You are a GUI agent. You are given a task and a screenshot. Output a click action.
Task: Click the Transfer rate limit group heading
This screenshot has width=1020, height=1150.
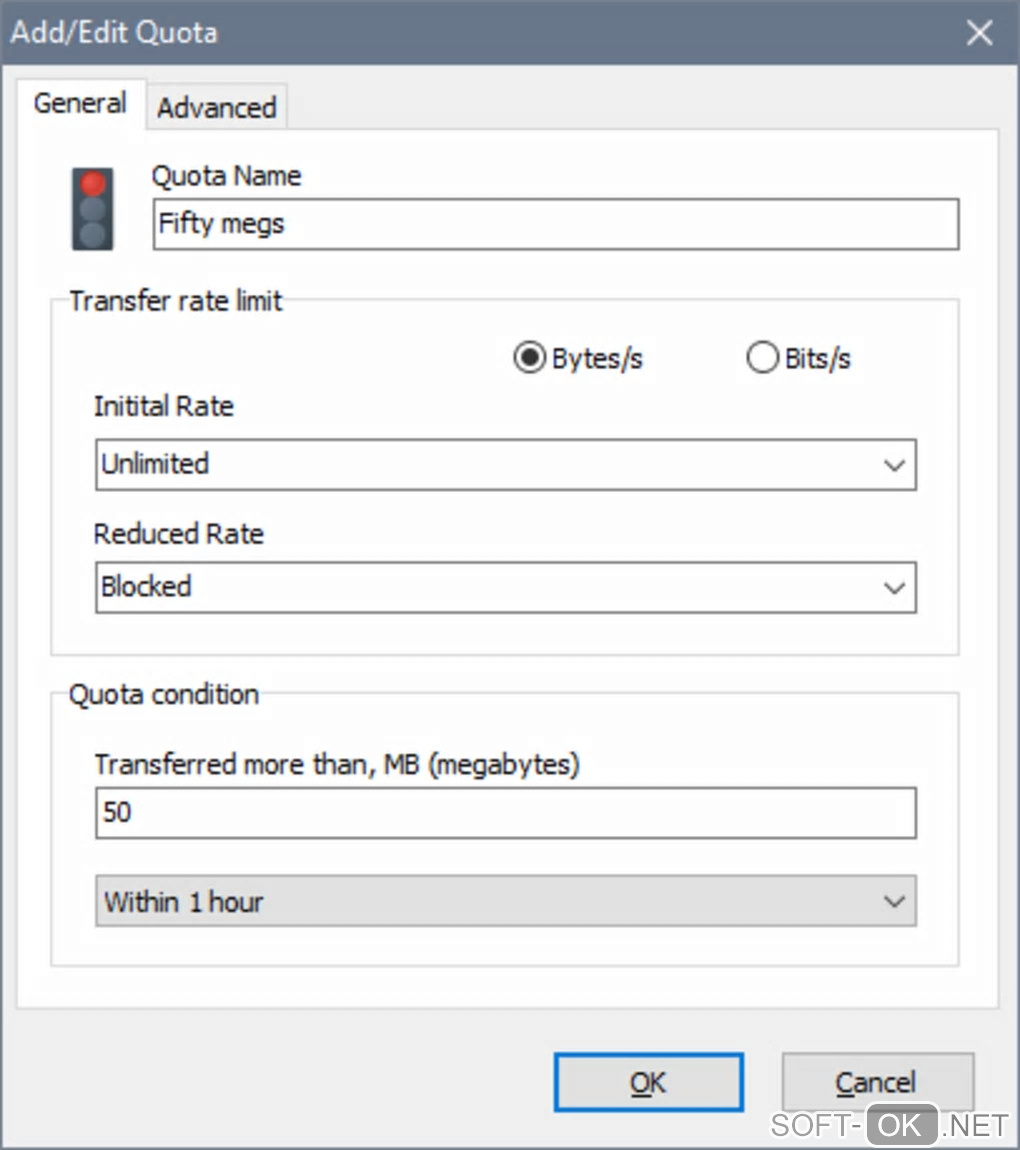click(x=176, y=301)
